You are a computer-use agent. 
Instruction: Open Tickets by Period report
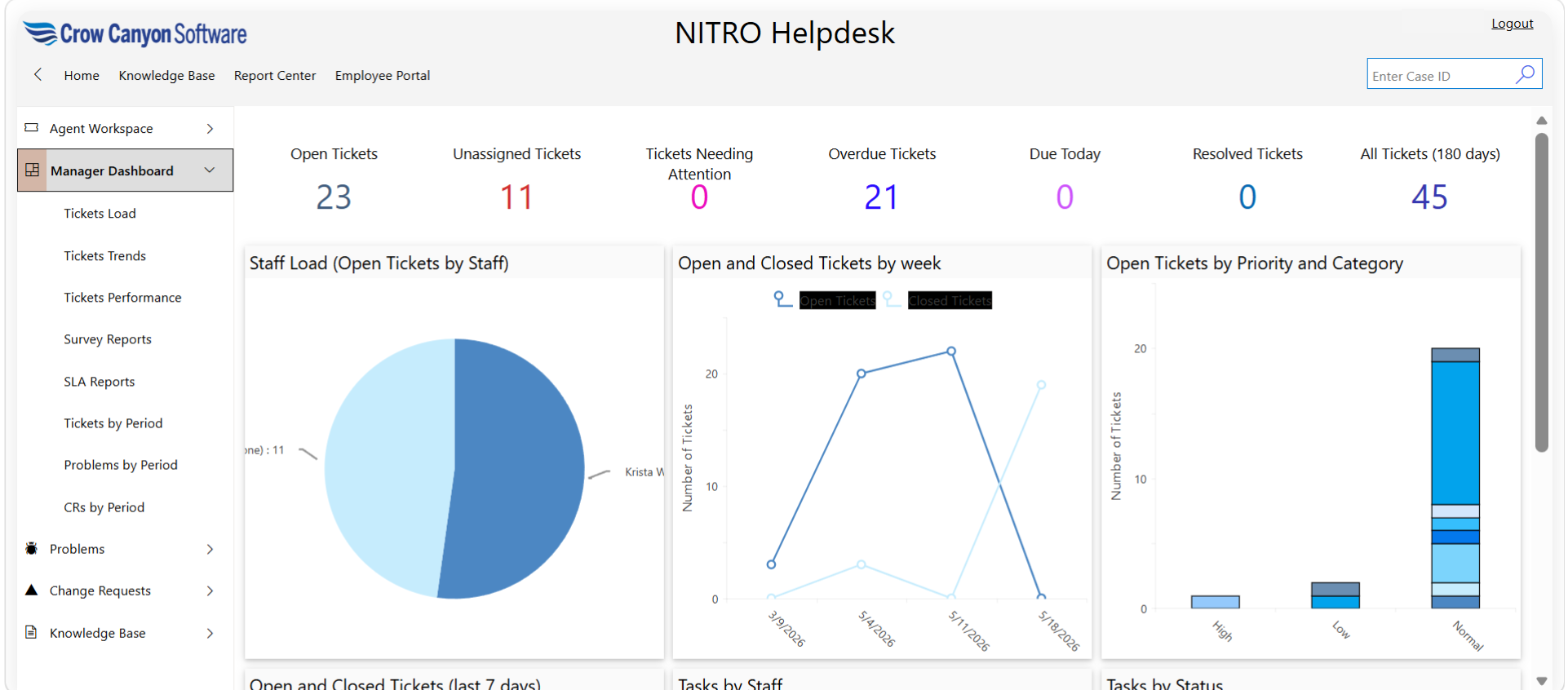coord(113,422)
